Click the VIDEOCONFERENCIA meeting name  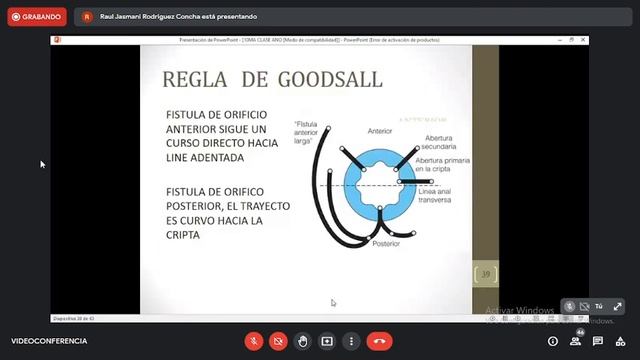tap(49, 341)
